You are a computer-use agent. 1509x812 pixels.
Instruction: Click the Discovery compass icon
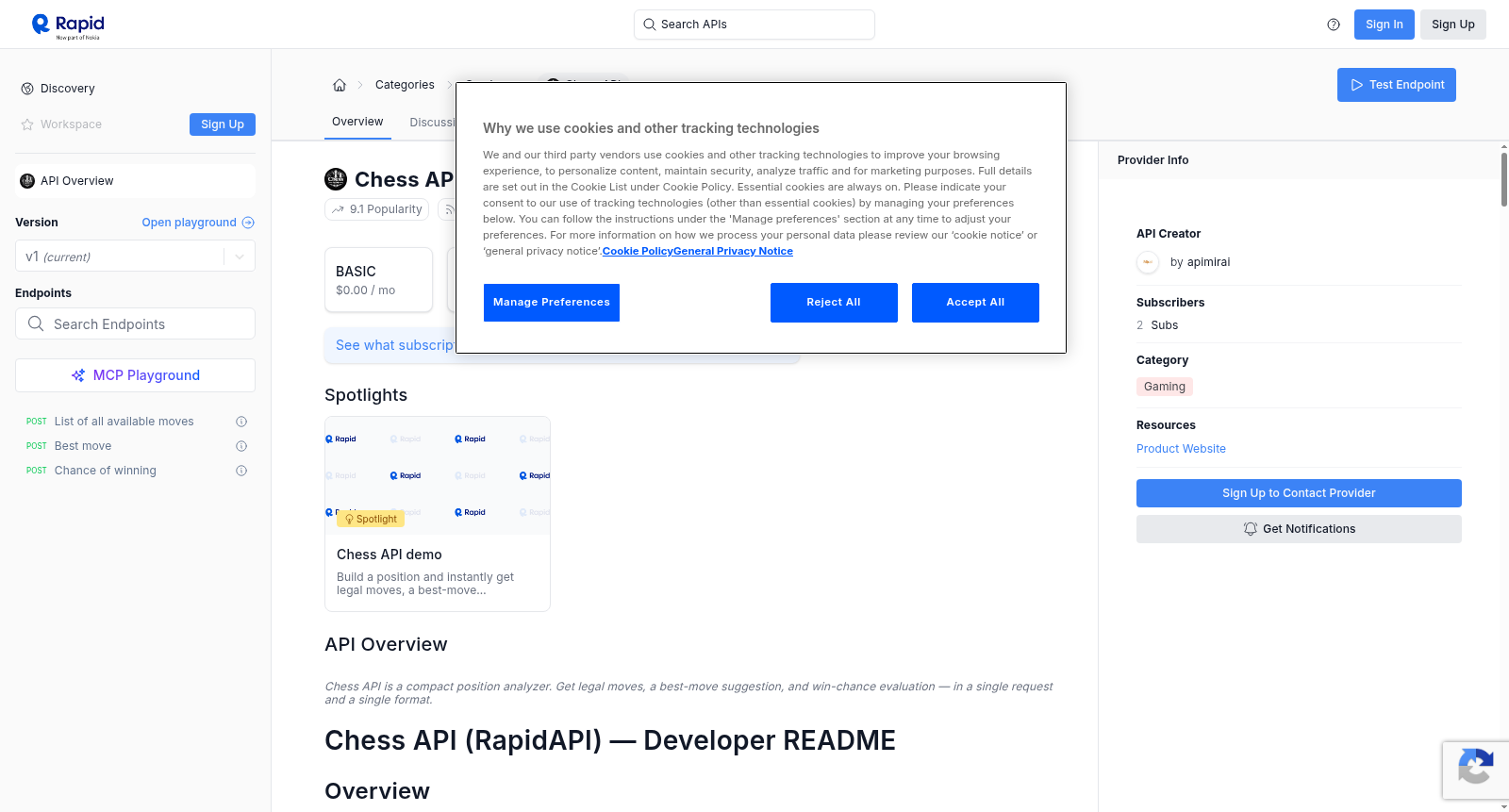[x=27, y=89]
